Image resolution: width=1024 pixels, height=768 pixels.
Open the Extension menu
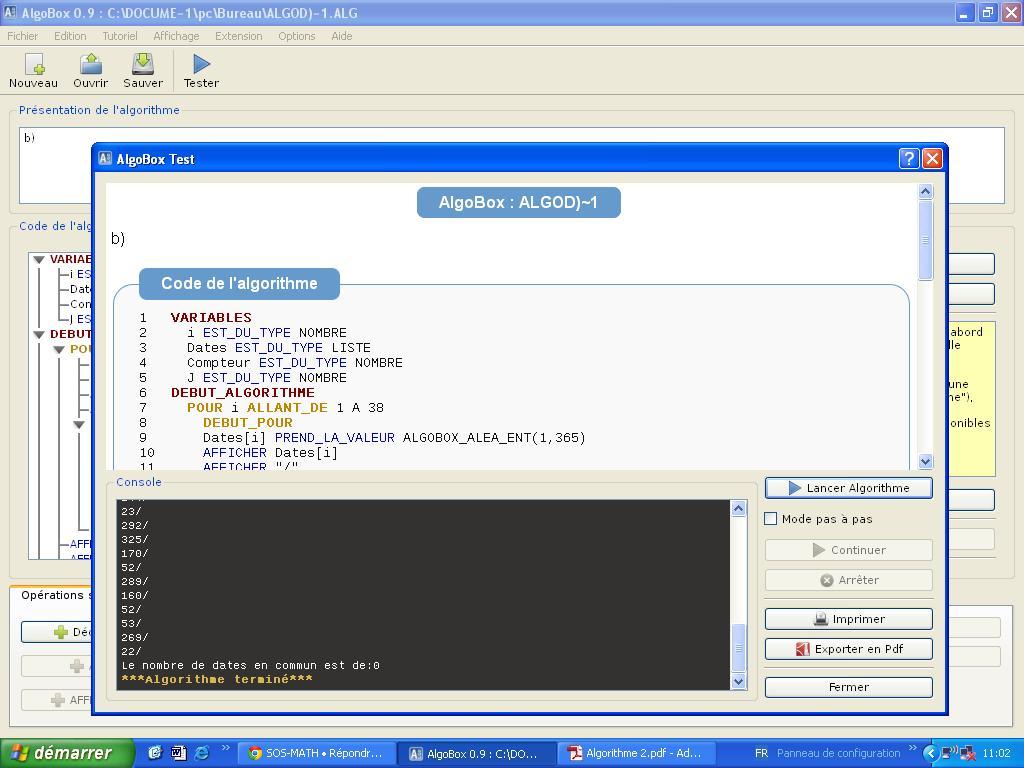click(x=238, y=36)
